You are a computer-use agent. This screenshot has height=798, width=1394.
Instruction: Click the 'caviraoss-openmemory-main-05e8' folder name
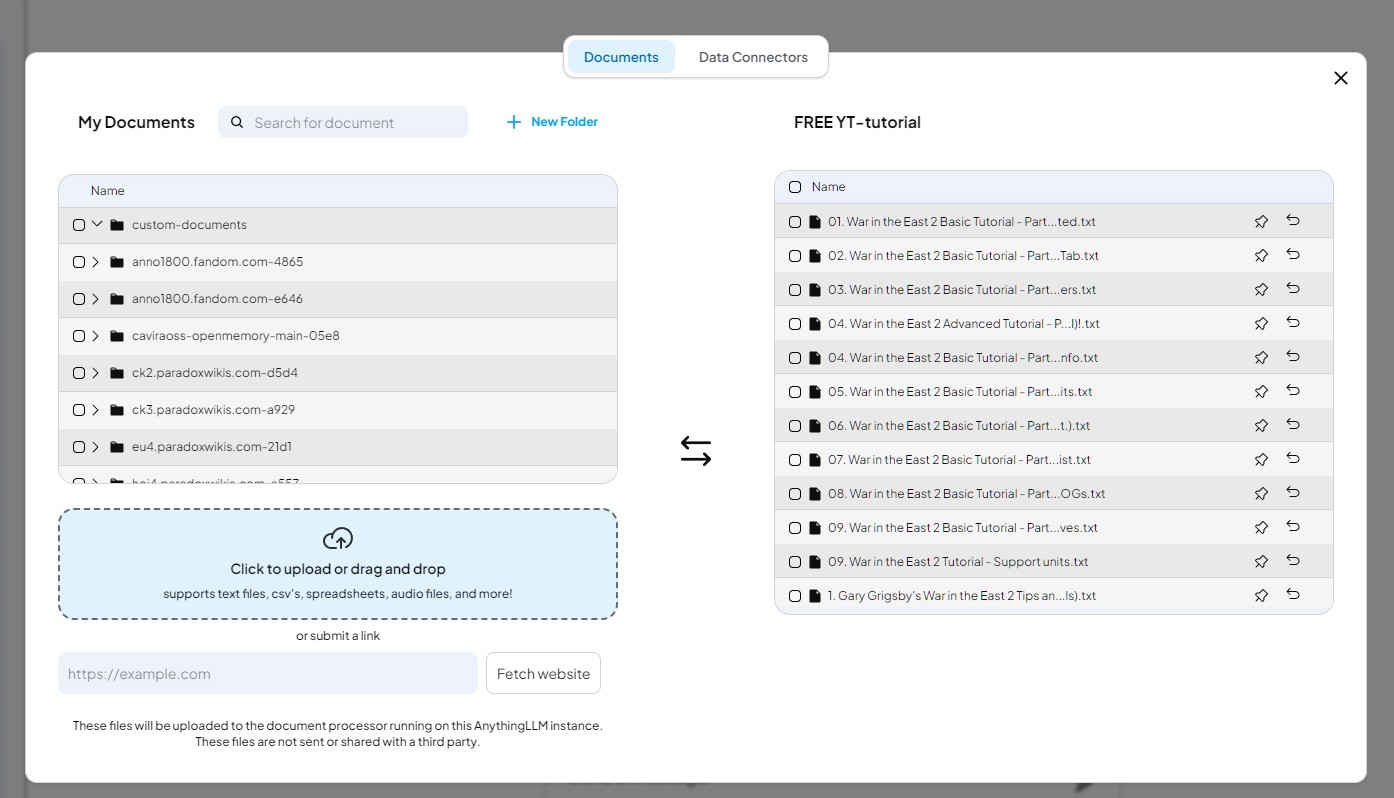236,336
